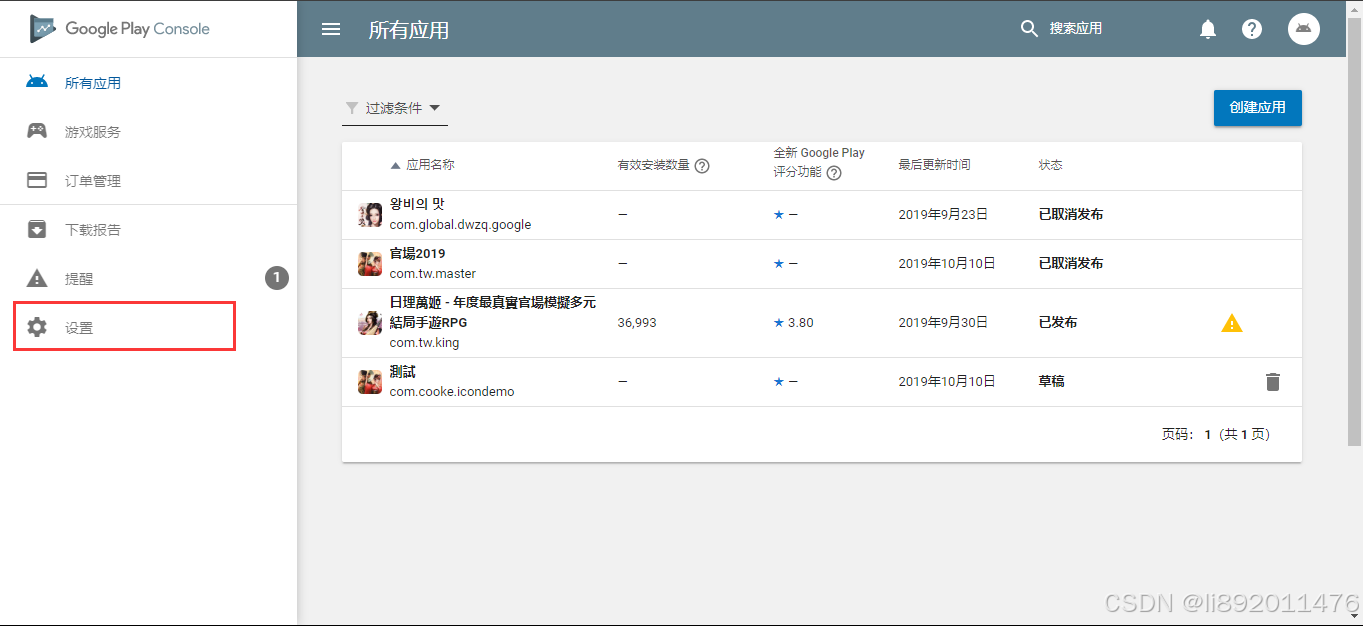This screenshot has width=1363, height=626.
Task: Click the app icon of 測試
Action: [x=370, y=382]
